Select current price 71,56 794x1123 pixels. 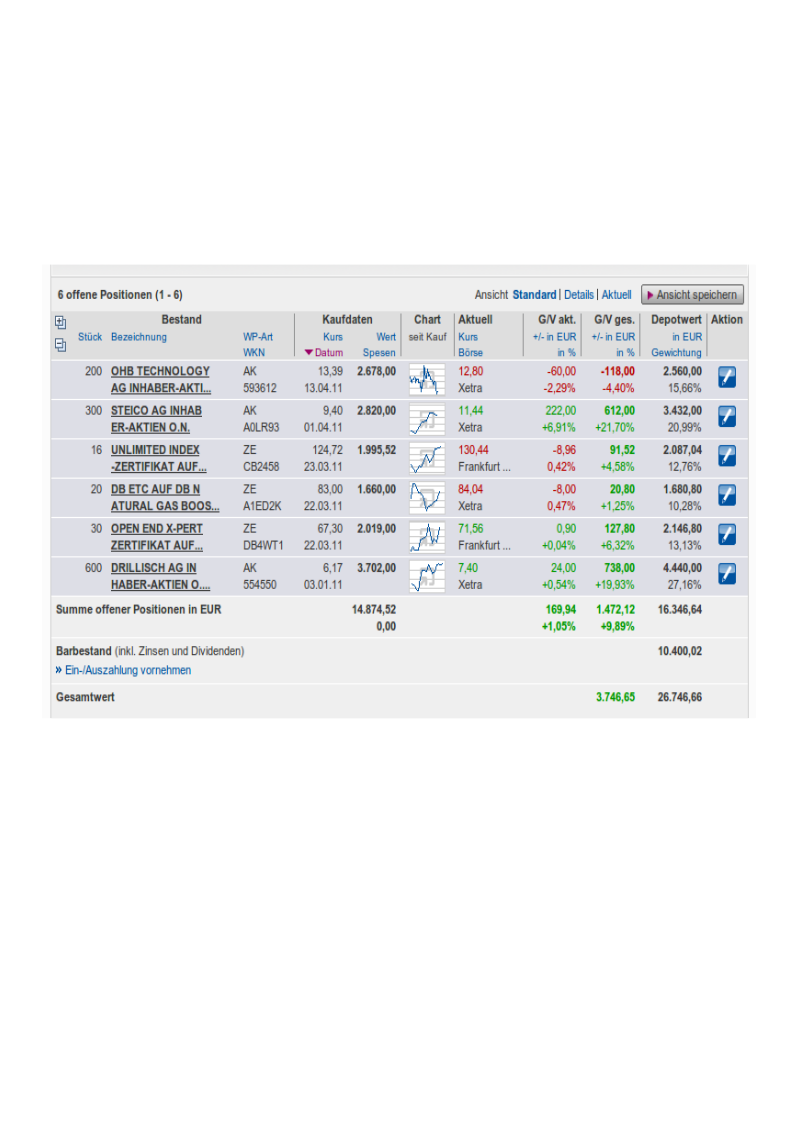(x=470, y=529)
